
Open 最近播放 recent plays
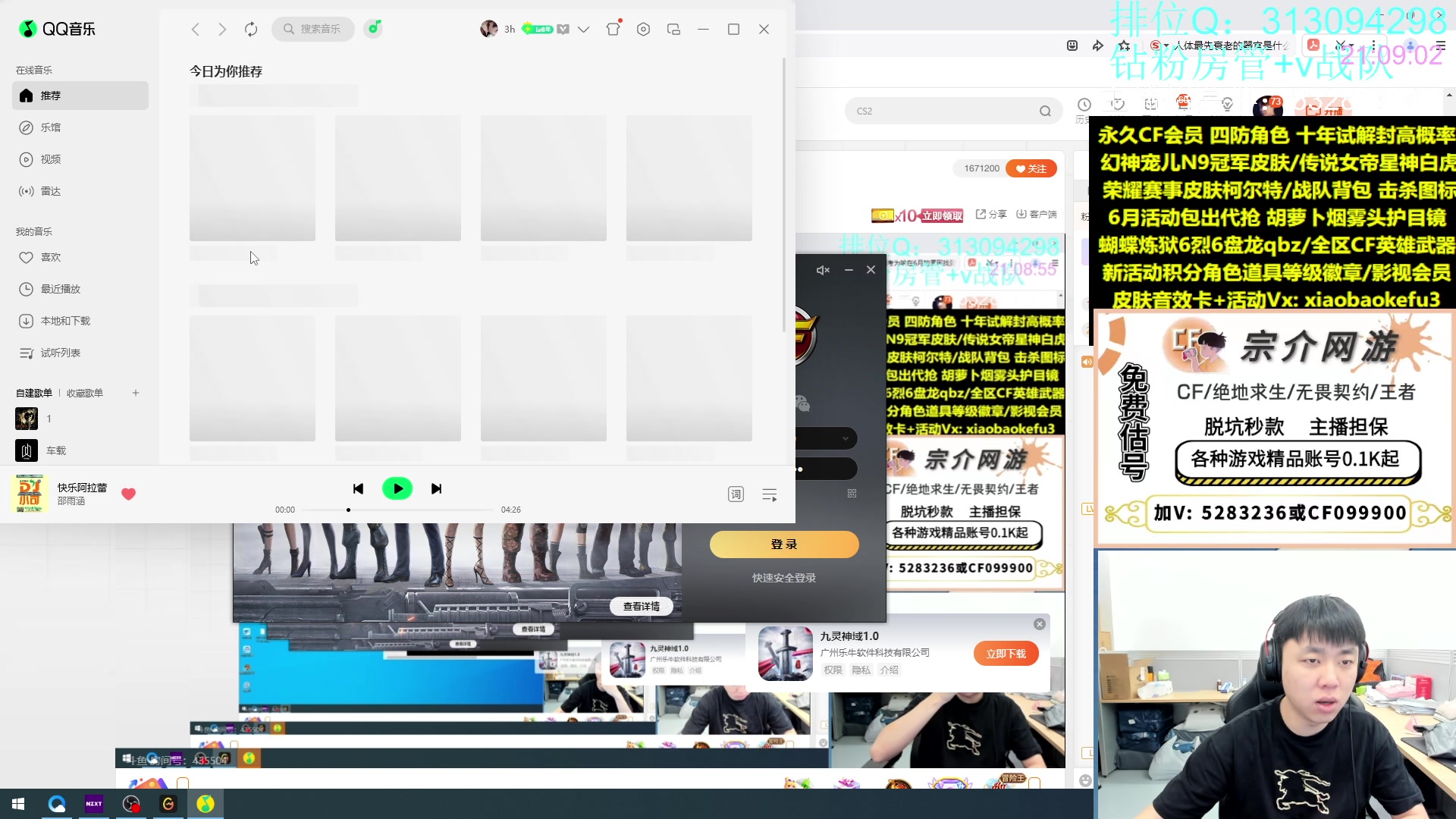pos(80,289)
